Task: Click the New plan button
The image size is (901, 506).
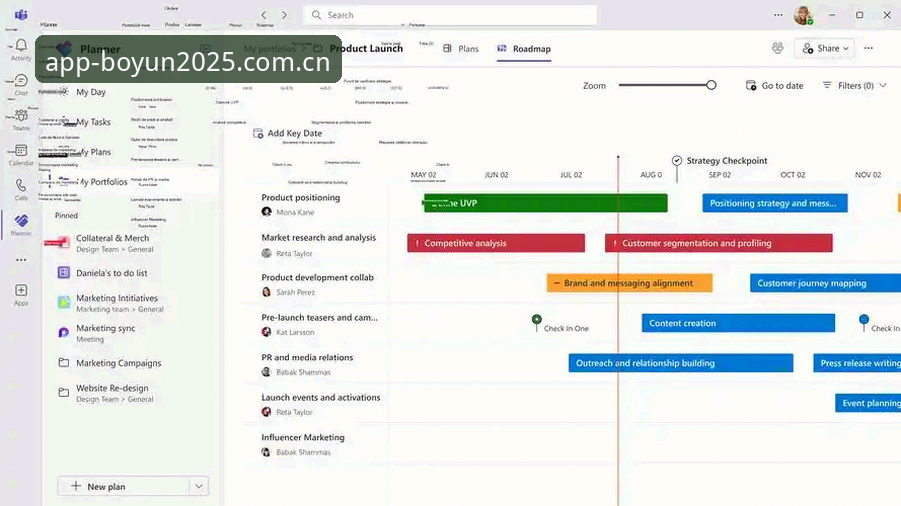Action: (124, 486)
